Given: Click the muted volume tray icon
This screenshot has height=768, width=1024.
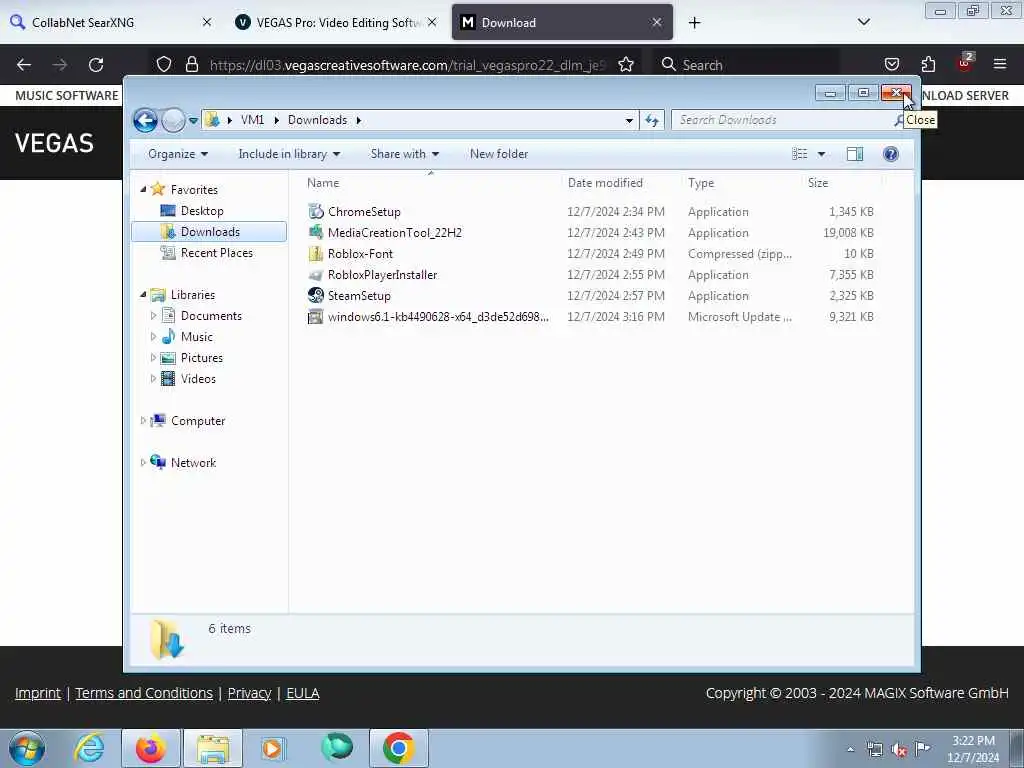Looking at the screenshot, I should [899, 749].
